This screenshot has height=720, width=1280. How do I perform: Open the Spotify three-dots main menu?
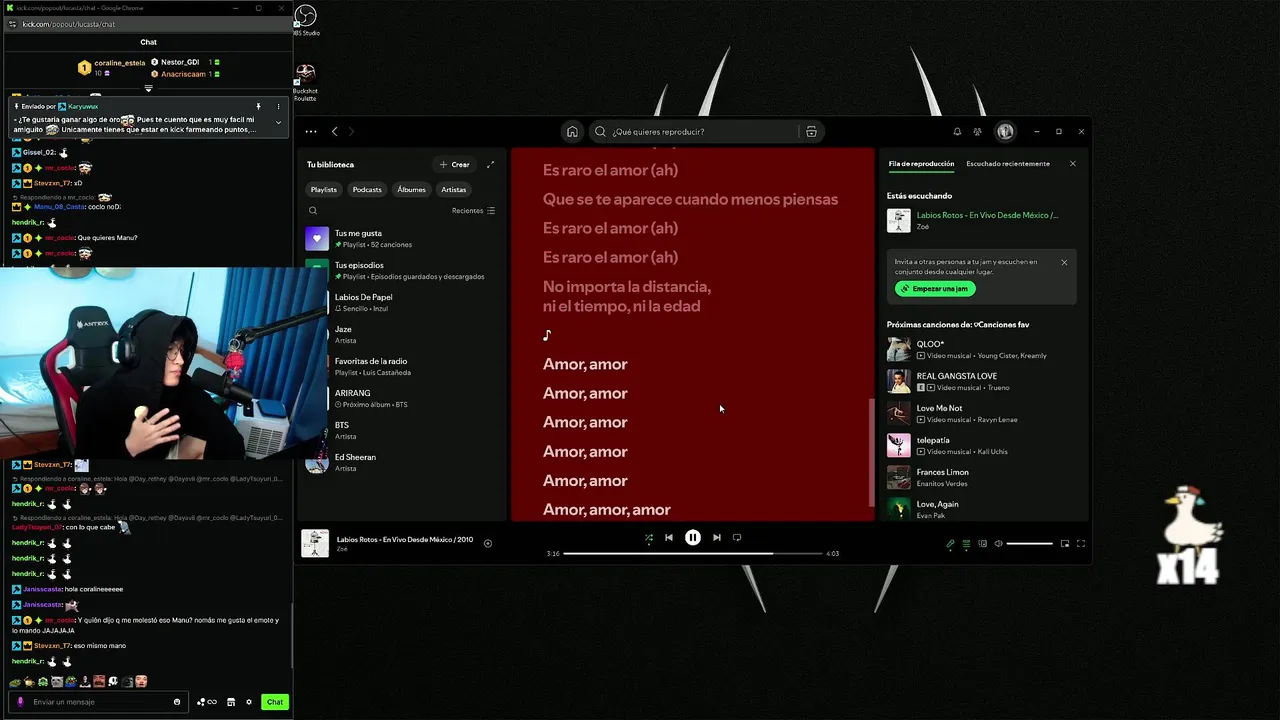[311, 131]
